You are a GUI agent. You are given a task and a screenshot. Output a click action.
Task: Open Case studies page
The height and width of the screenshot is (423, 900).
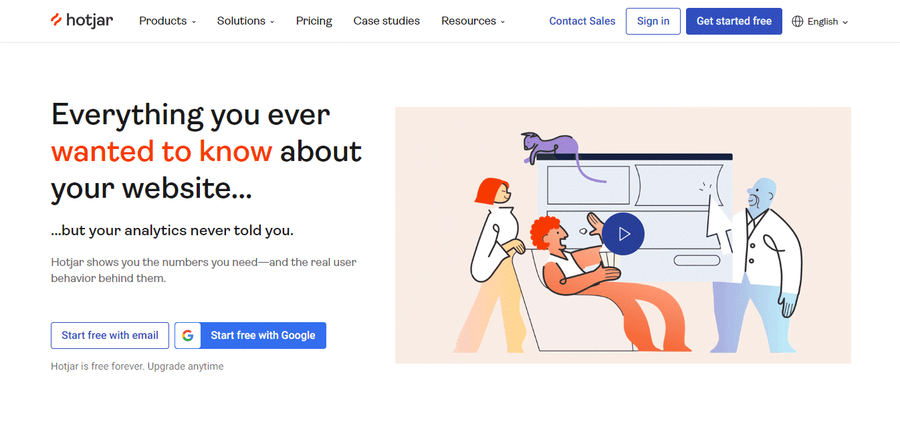[386, 21]
